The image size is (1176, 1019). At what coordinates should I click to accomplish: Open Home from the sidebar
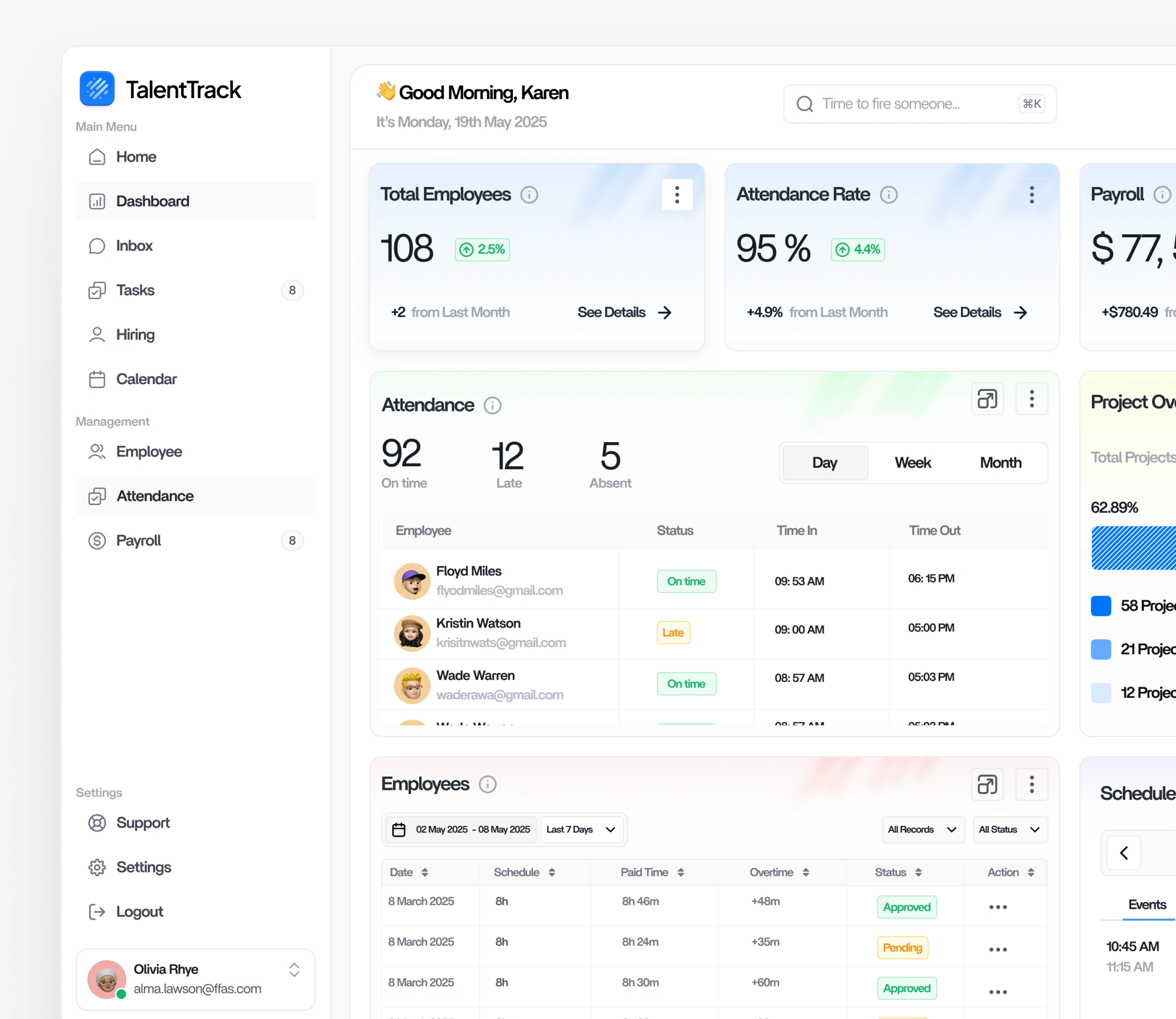pyautogui.click(x=195, y=157)
